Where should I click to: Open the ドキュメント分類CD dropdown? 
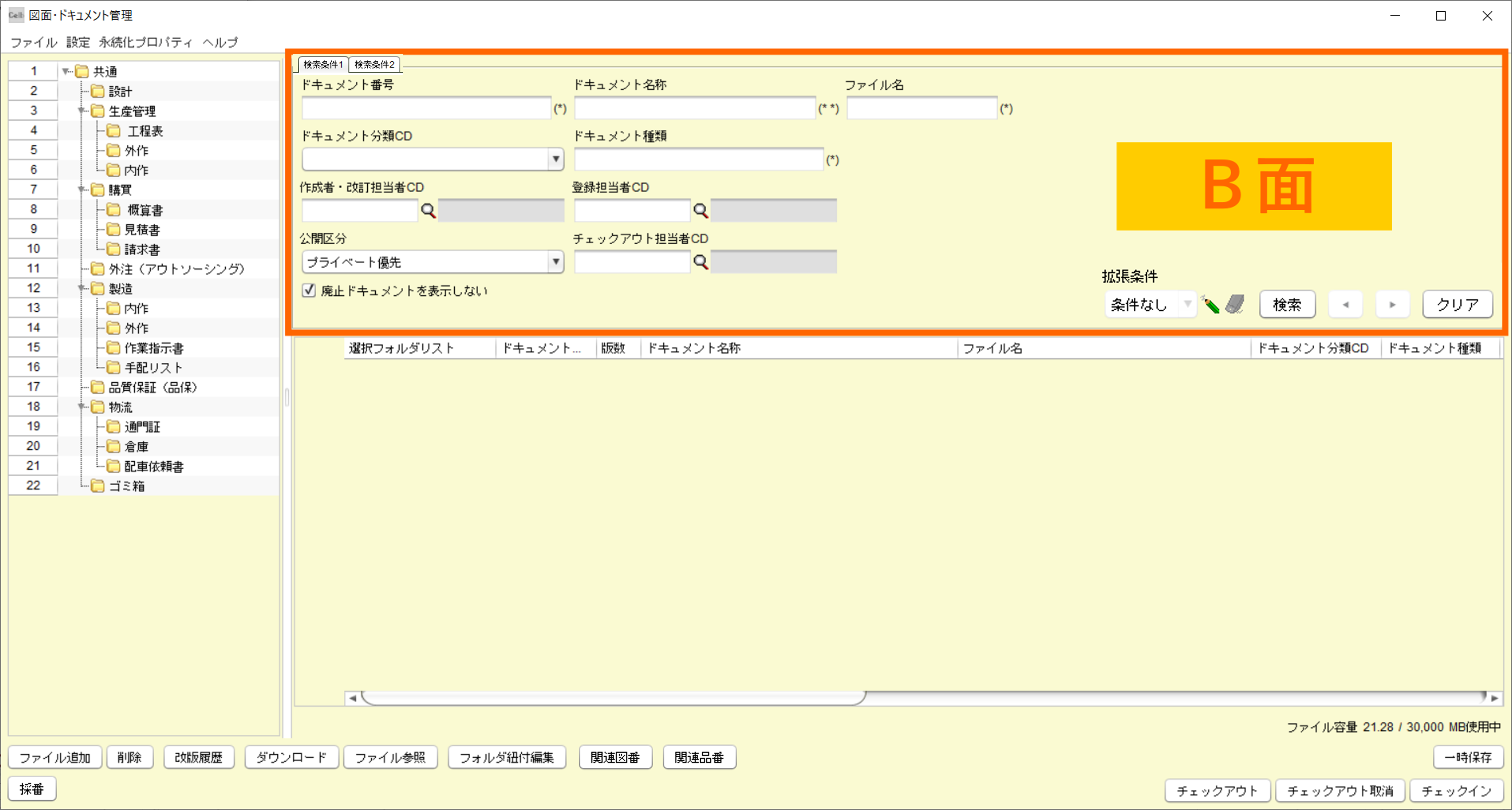pyautogui.click(x=555, y=159)
